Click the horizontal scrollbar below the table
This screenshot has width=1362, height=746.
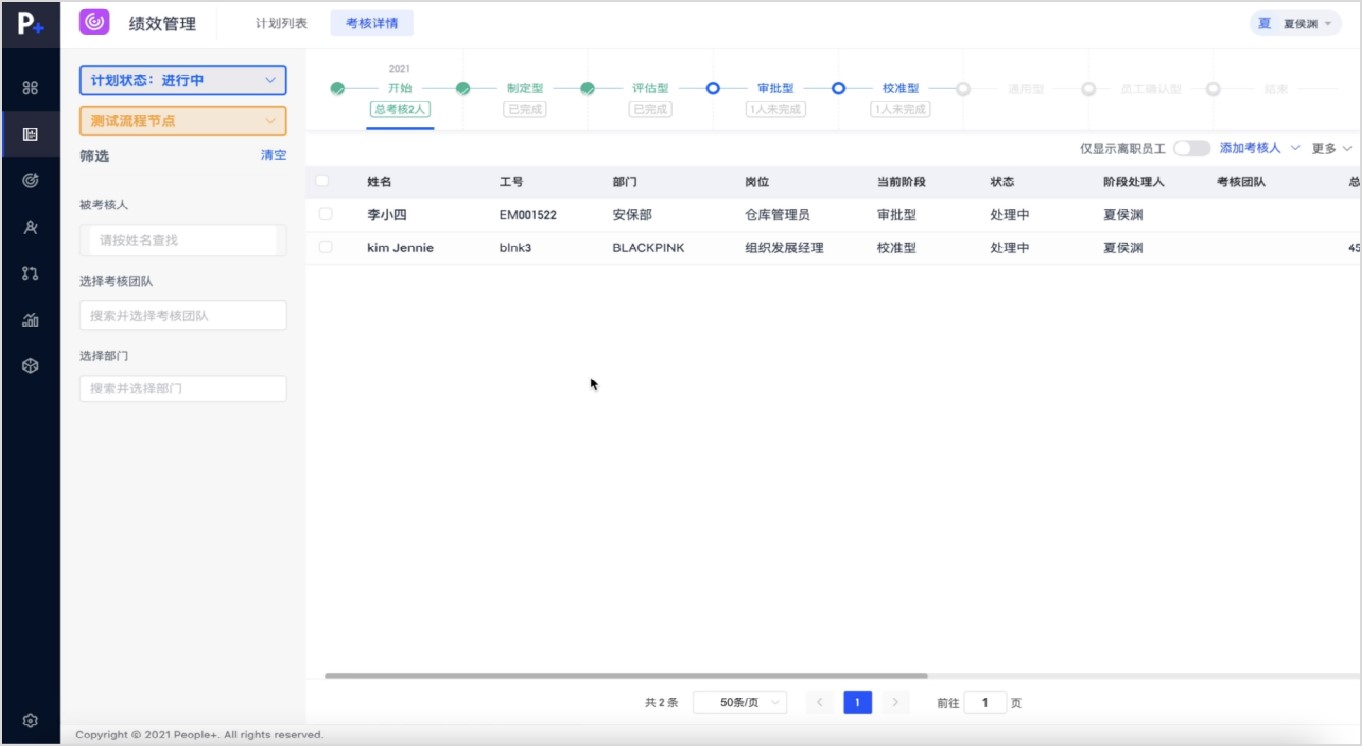pos(626,677)
